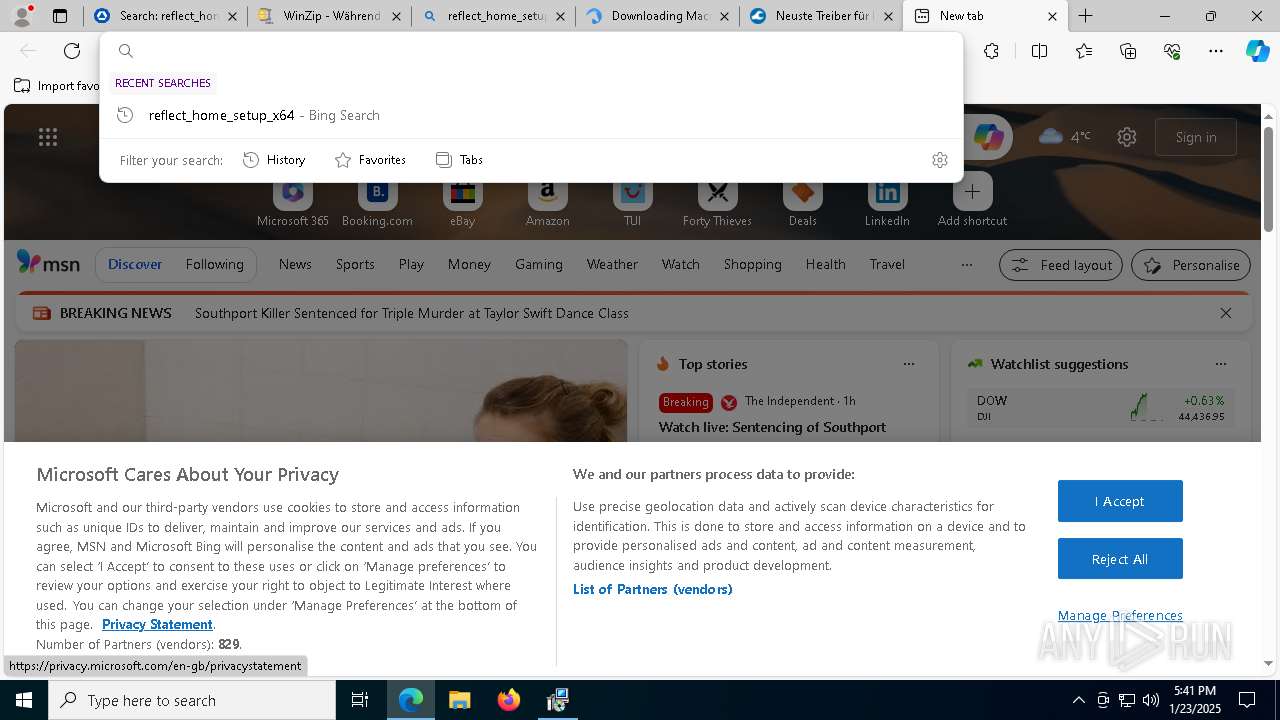The width and height of the screenshot is (1280, 720).
Task: Open Settings and more ellipsis
Action: click(x=1216, y=51)
